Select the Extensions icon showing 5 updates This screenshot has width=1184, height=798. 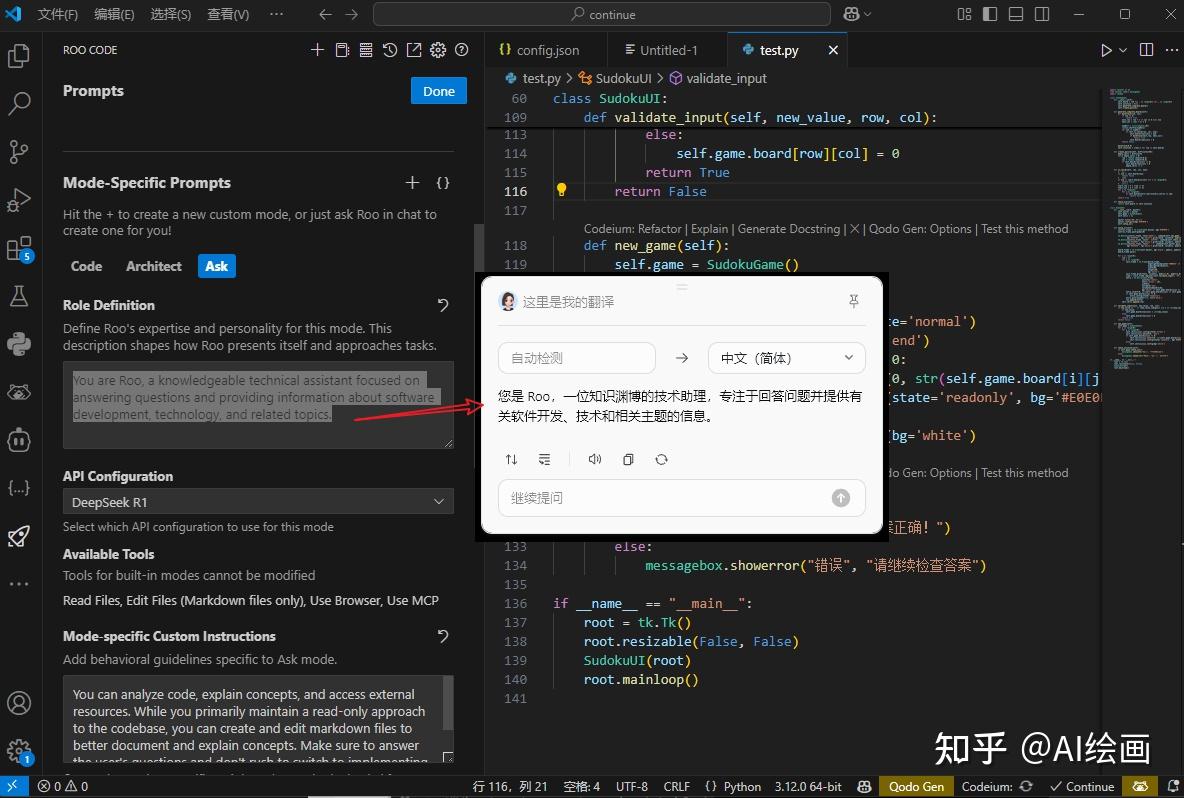point(19,247)
